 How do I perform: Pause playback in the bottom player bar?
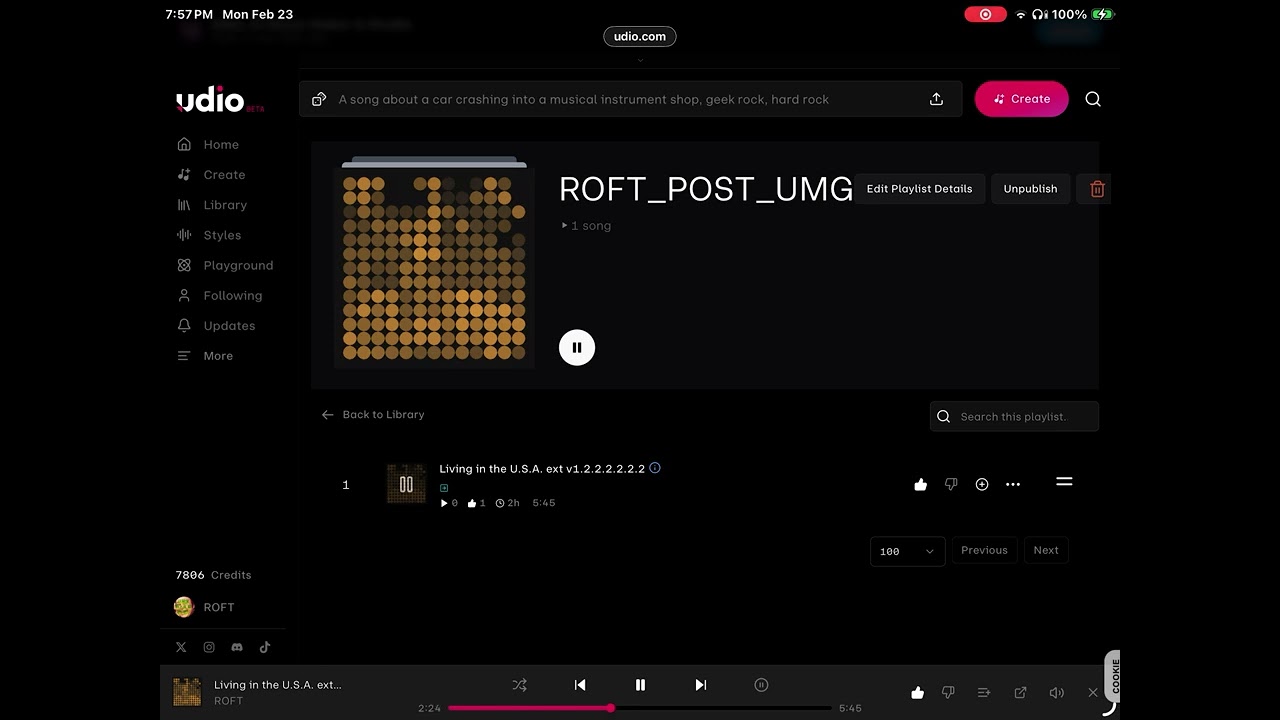tap(640, 685)
